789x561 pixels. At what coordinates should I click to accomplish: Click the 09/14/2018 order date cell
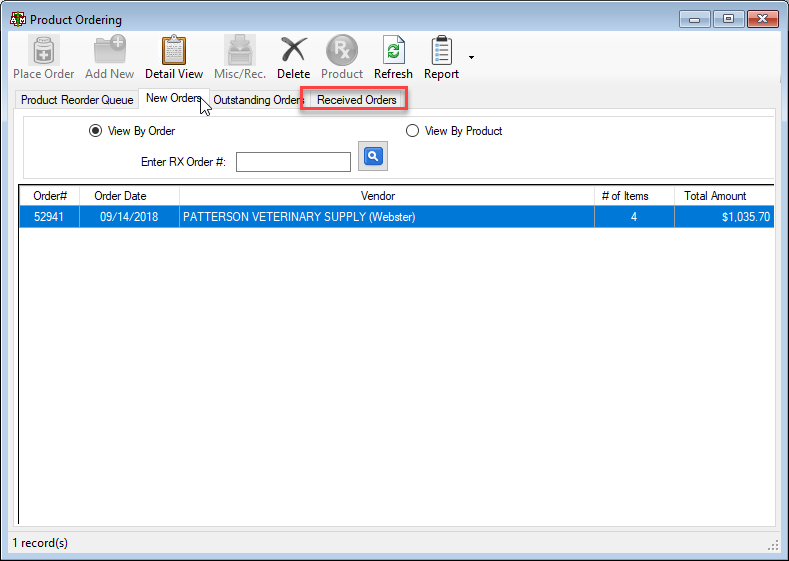(x=130, y=217)
